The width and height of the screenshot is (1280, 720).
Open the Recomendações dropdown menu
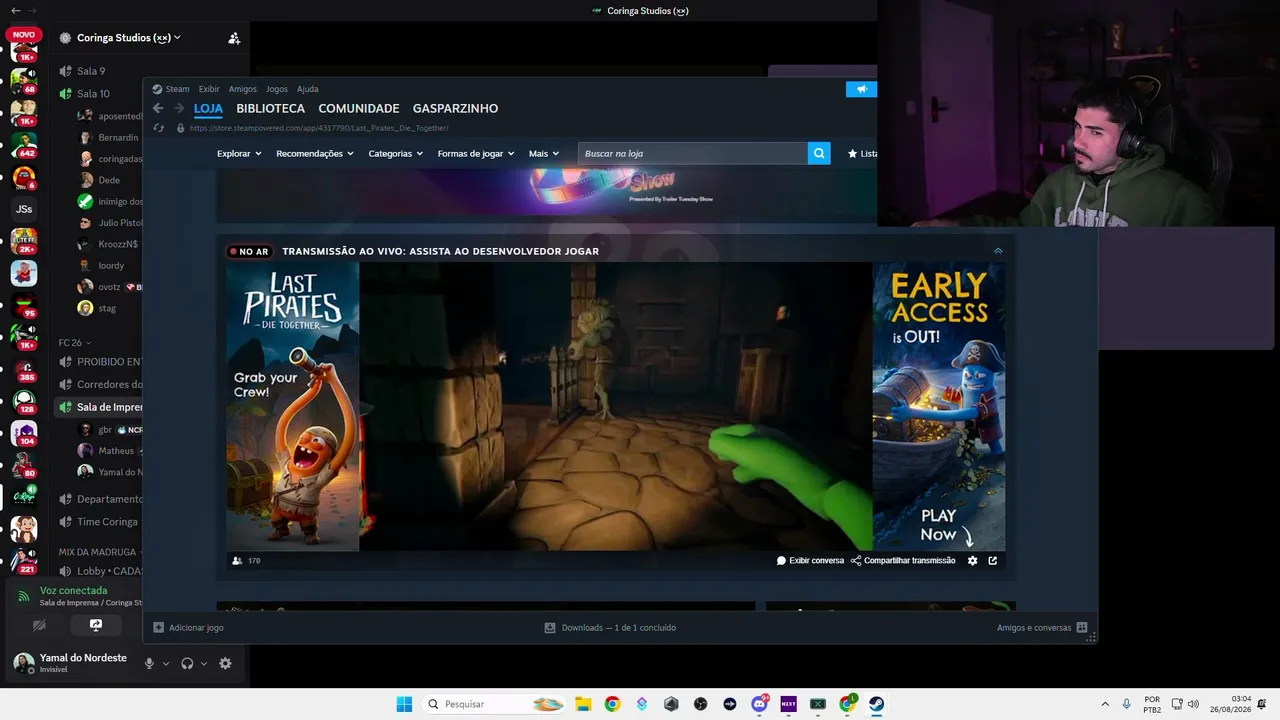[315, 154]
